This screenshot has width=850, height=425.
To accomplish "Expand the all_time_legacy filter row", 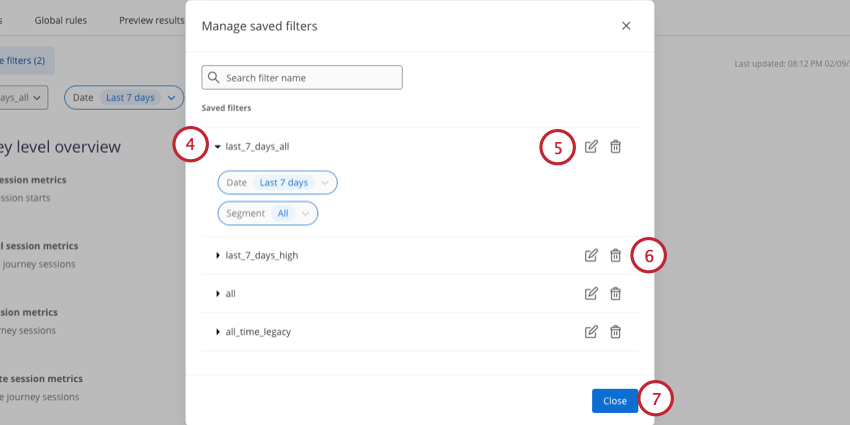I will 218,332.
